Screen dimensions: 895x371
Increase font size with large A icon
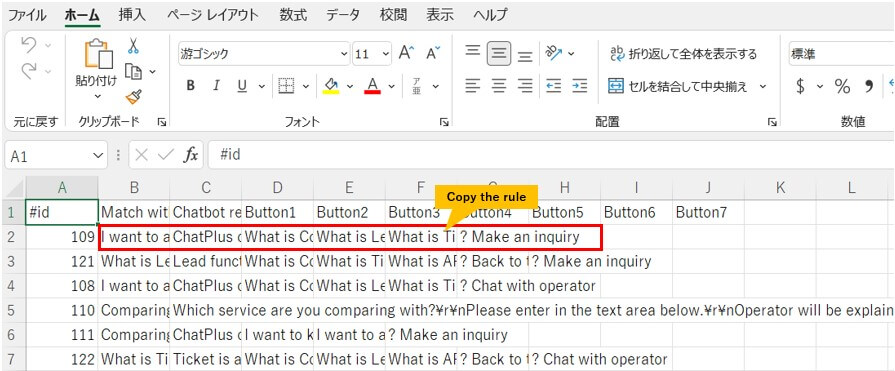coord(406,54)
